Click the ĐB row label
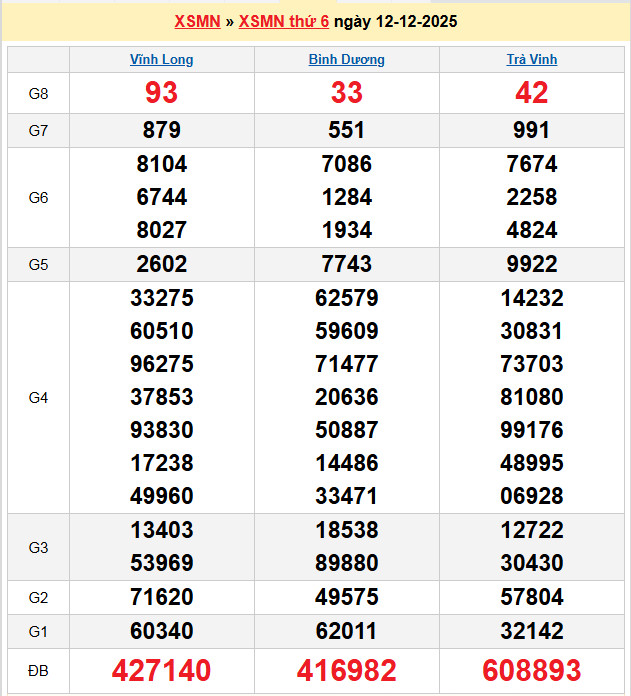Viewport: 631px width, 696px height. coord(38,670)
